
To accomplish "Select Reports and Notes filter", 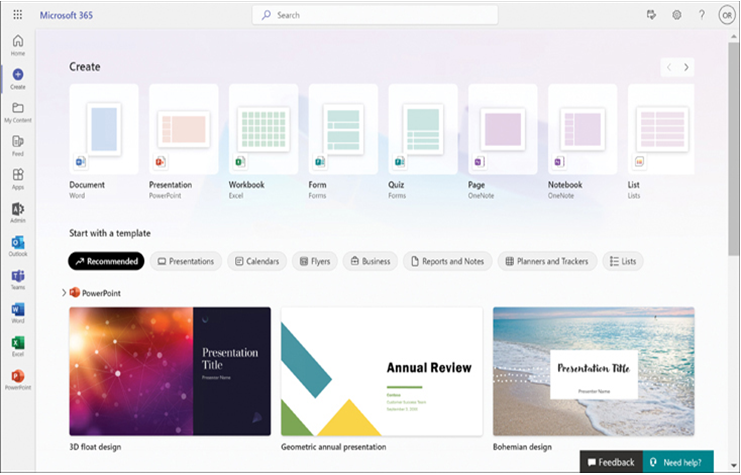I will (x=448, y=261).
